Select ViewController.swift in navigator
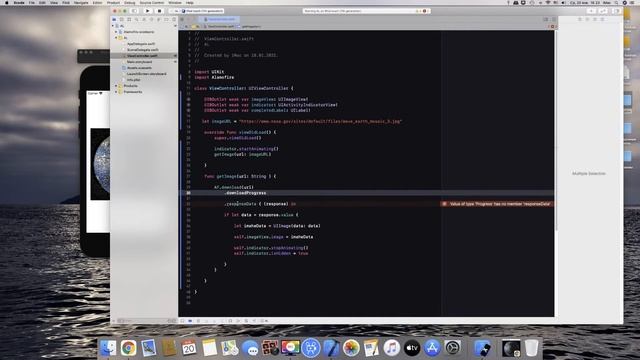The height and width of the screenshot is (360, 640). pyautogui.click(x=142, y=56)
